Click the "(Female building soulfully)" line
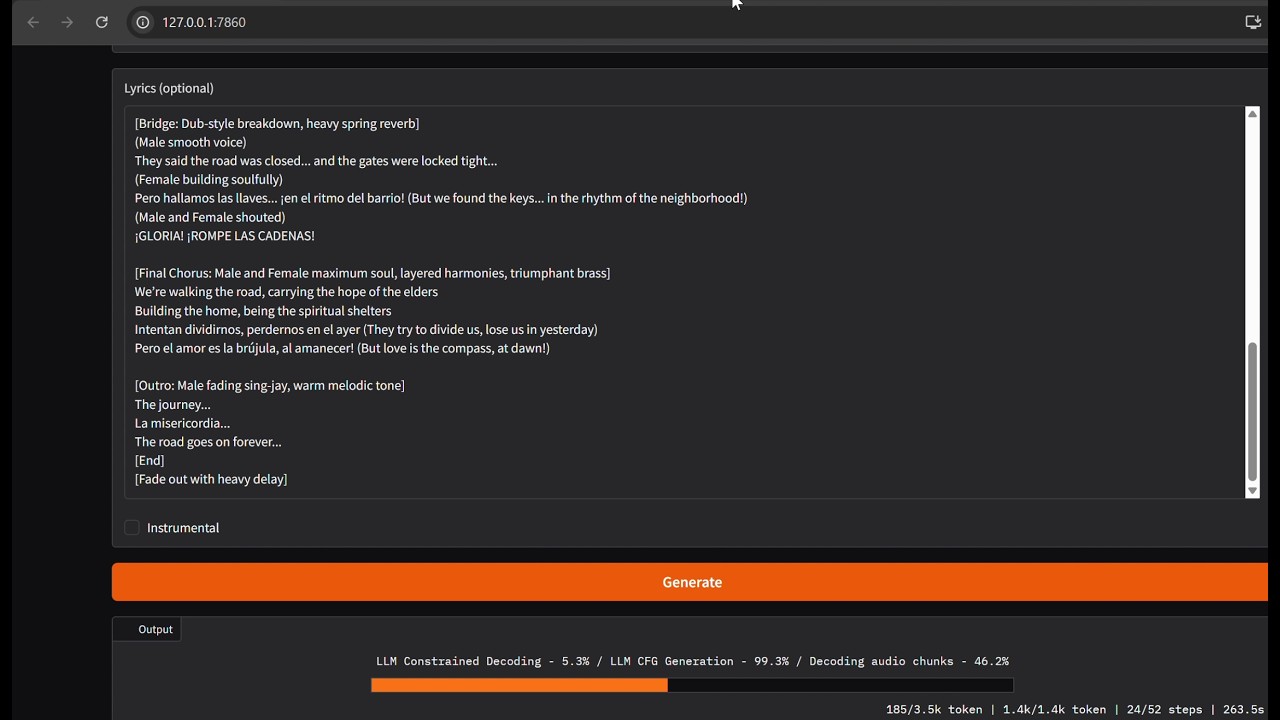 click(x=209, y=180)
